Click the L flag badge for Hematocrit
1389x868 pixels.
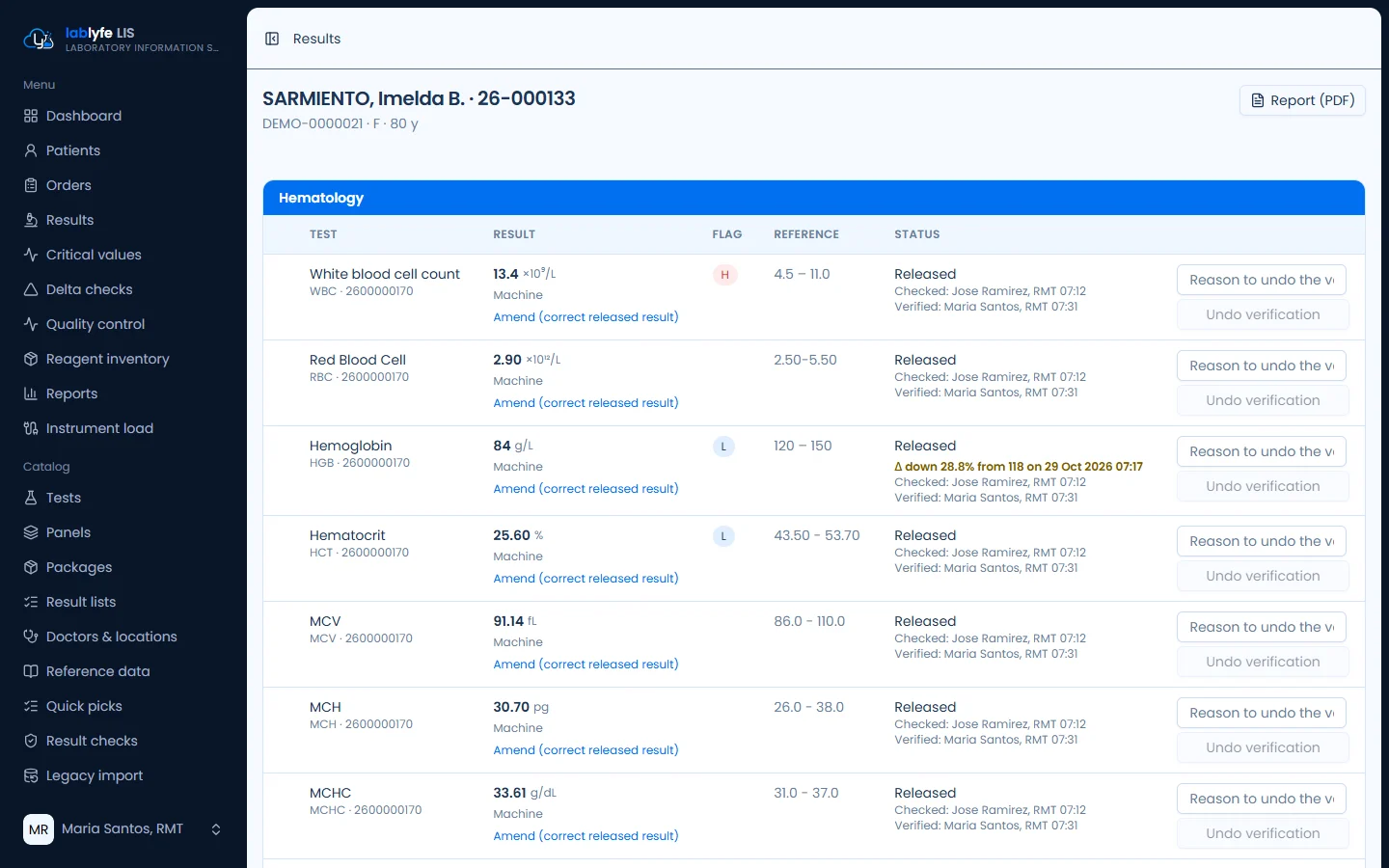723,536
